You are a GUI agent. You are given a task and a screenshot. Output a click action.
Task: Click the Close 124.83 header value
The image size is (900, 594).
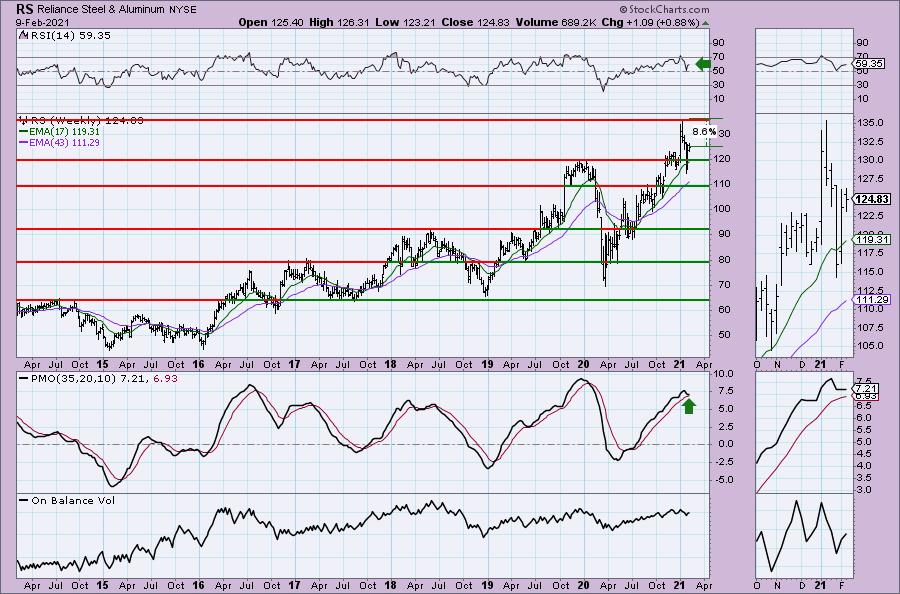pos(475,22)
